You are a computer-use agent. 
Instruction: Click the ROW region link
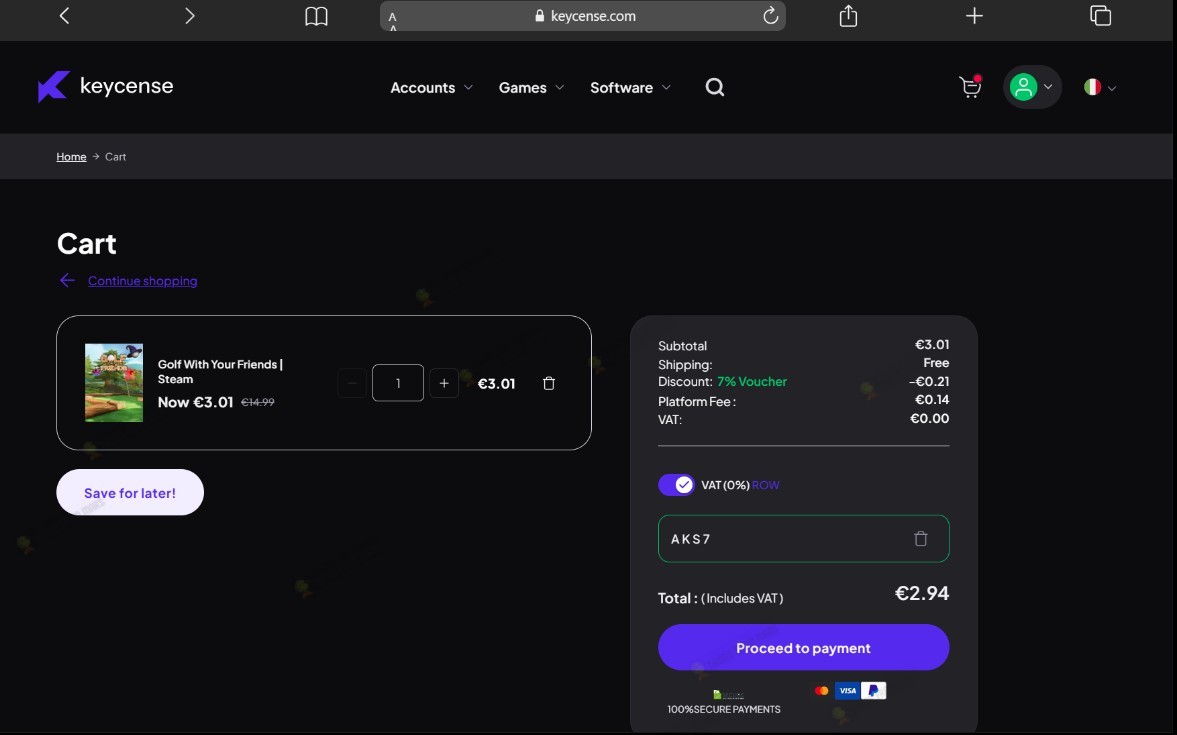[x=766, y=485]
